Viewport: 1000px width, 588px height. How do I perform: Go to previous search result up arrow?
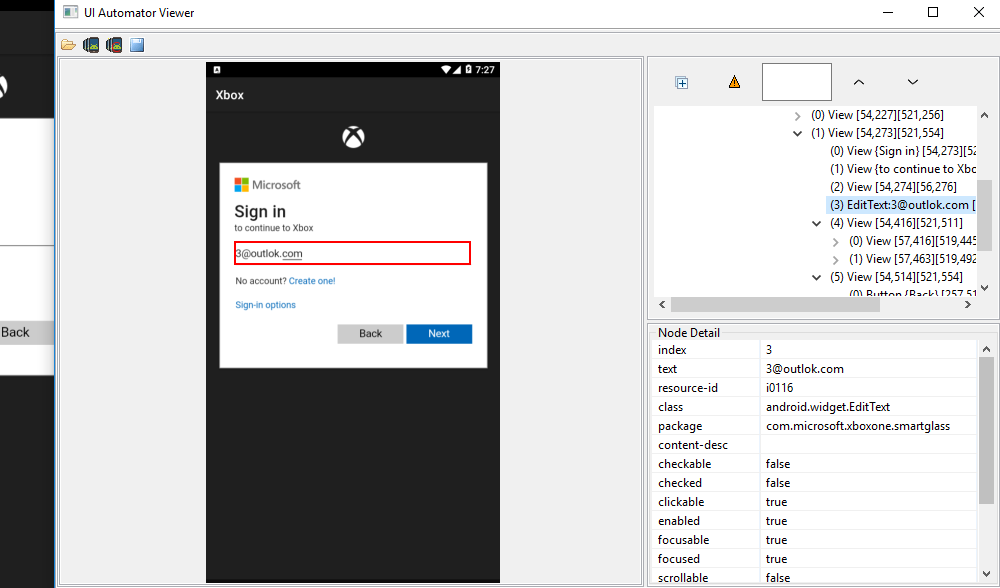[x=859, y=82]
